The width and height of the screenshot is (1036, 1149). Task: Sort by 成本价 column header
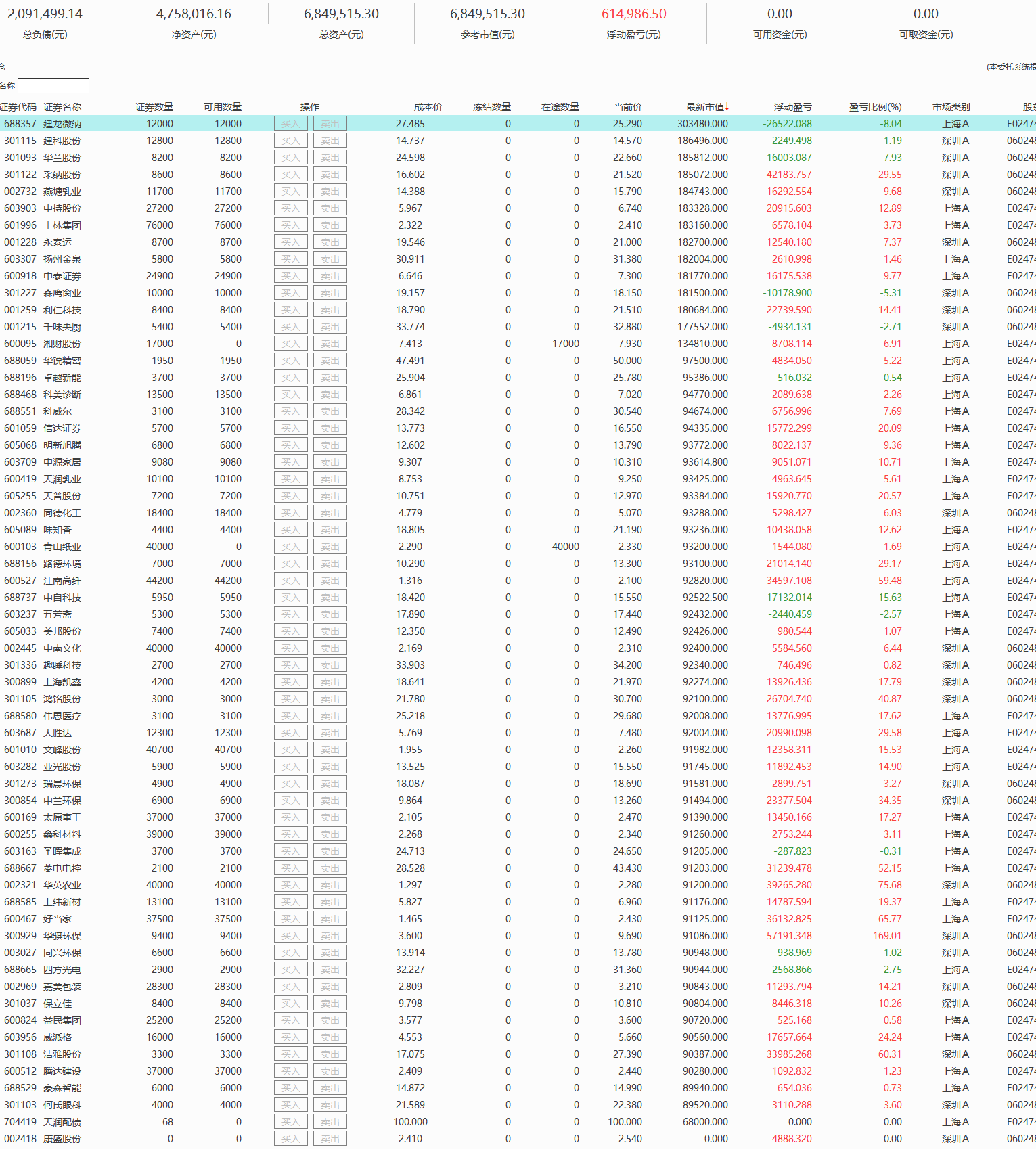(428, 107)
